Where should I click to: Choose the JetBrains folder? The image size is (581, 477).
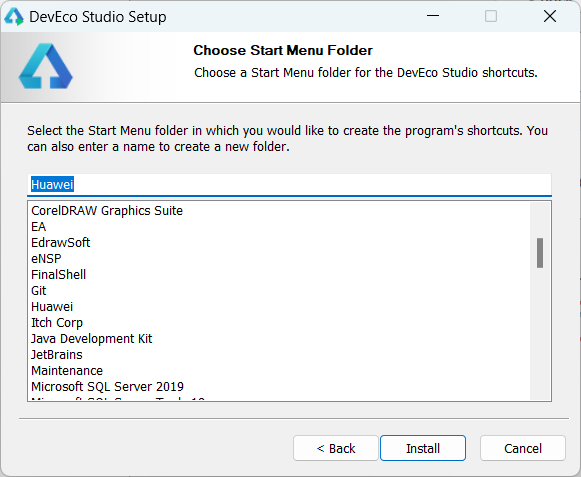point(57,354)
